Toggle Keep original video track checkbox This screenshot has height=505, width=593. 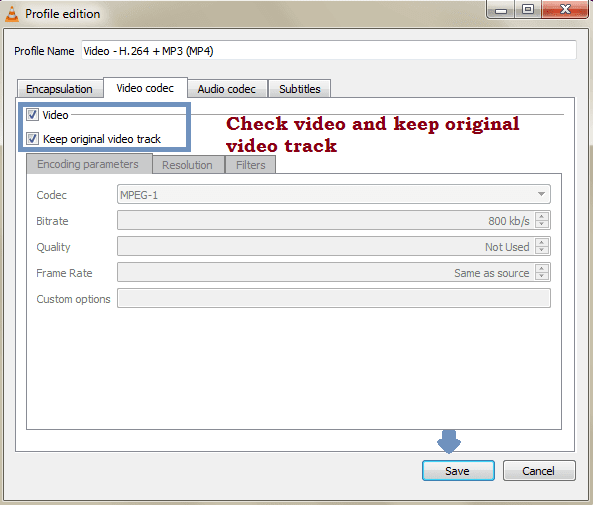pos(32,139)
